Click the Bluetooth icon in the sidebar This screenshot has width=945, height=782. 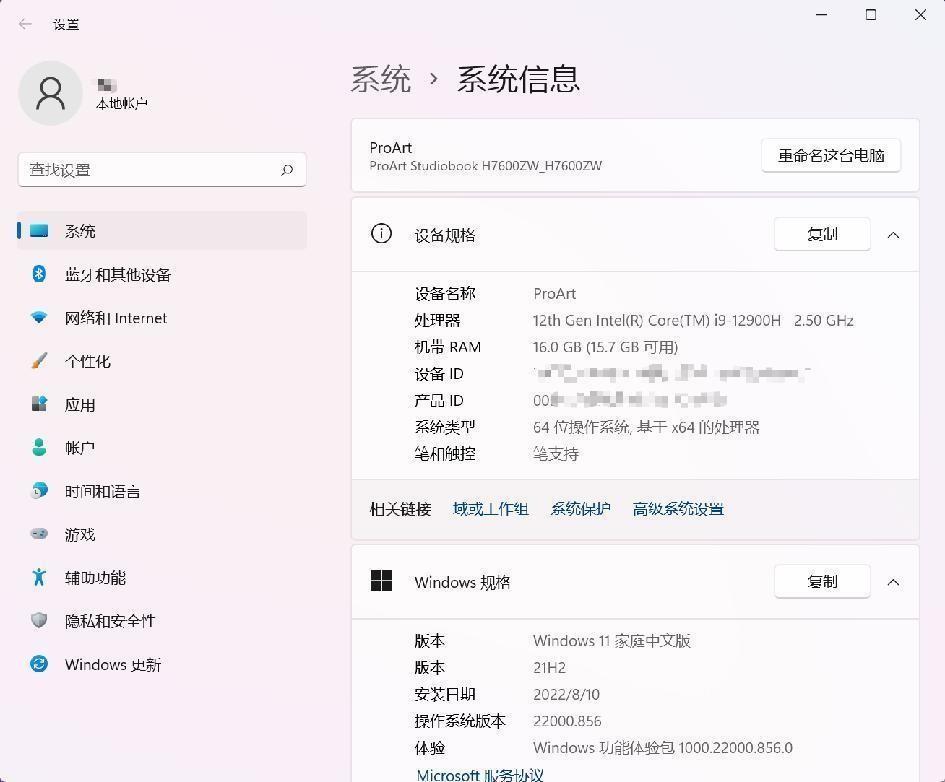click(x=39, y=274)
